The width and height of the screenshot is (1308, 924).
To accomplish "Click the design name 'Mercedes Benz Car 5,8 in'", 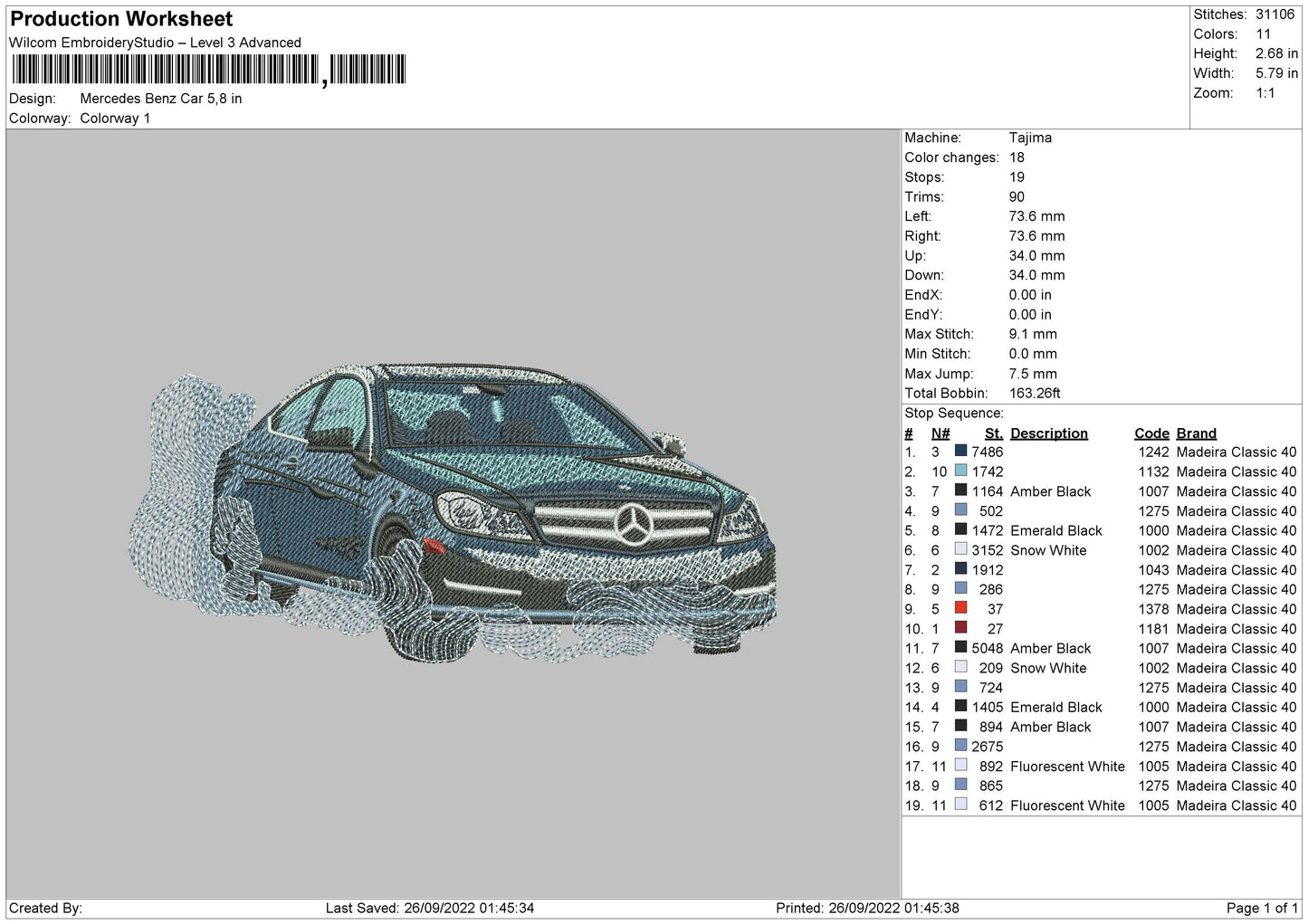I will pyautogui.click(x=161, y=99).
